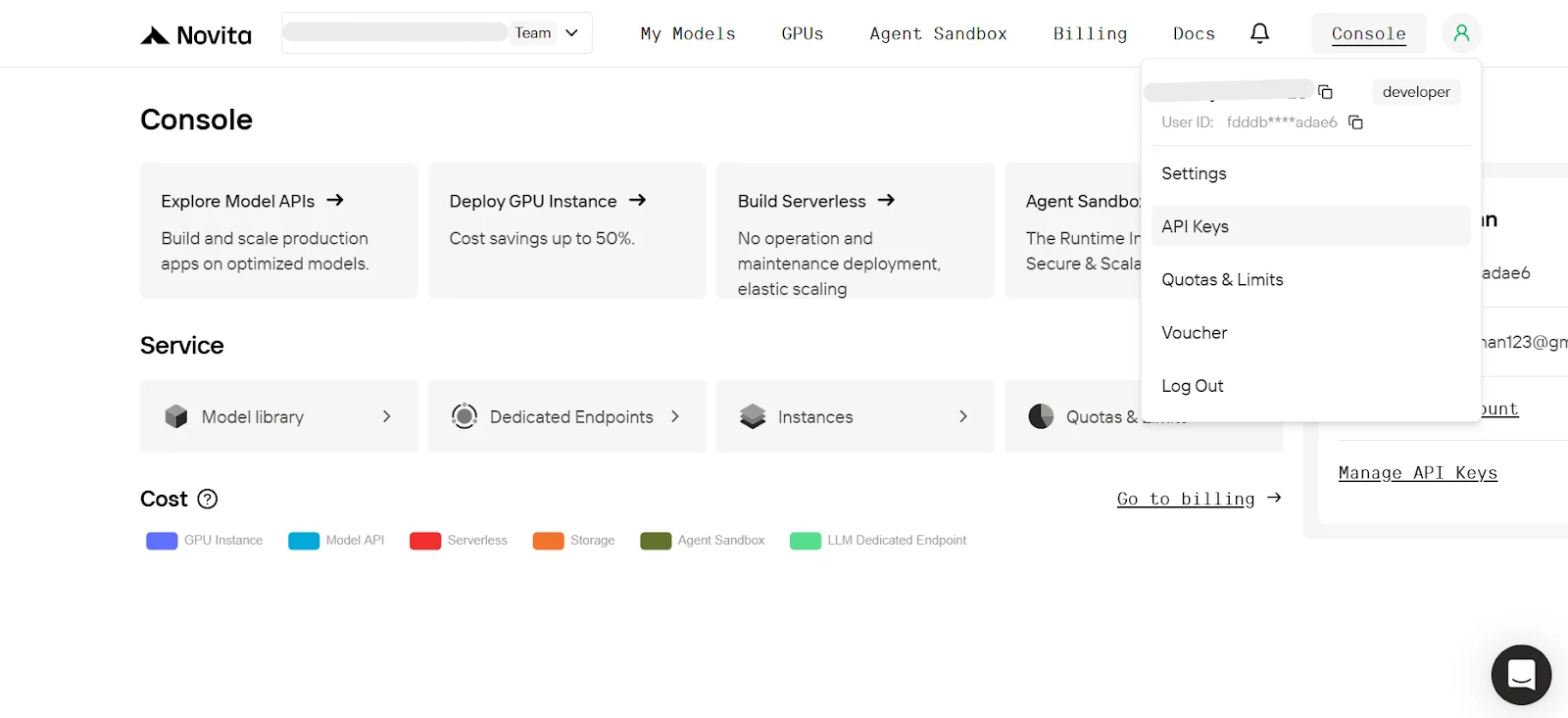Click the Model library cube icon
The image size is (1568, 718).
click(x=176, y=416)
